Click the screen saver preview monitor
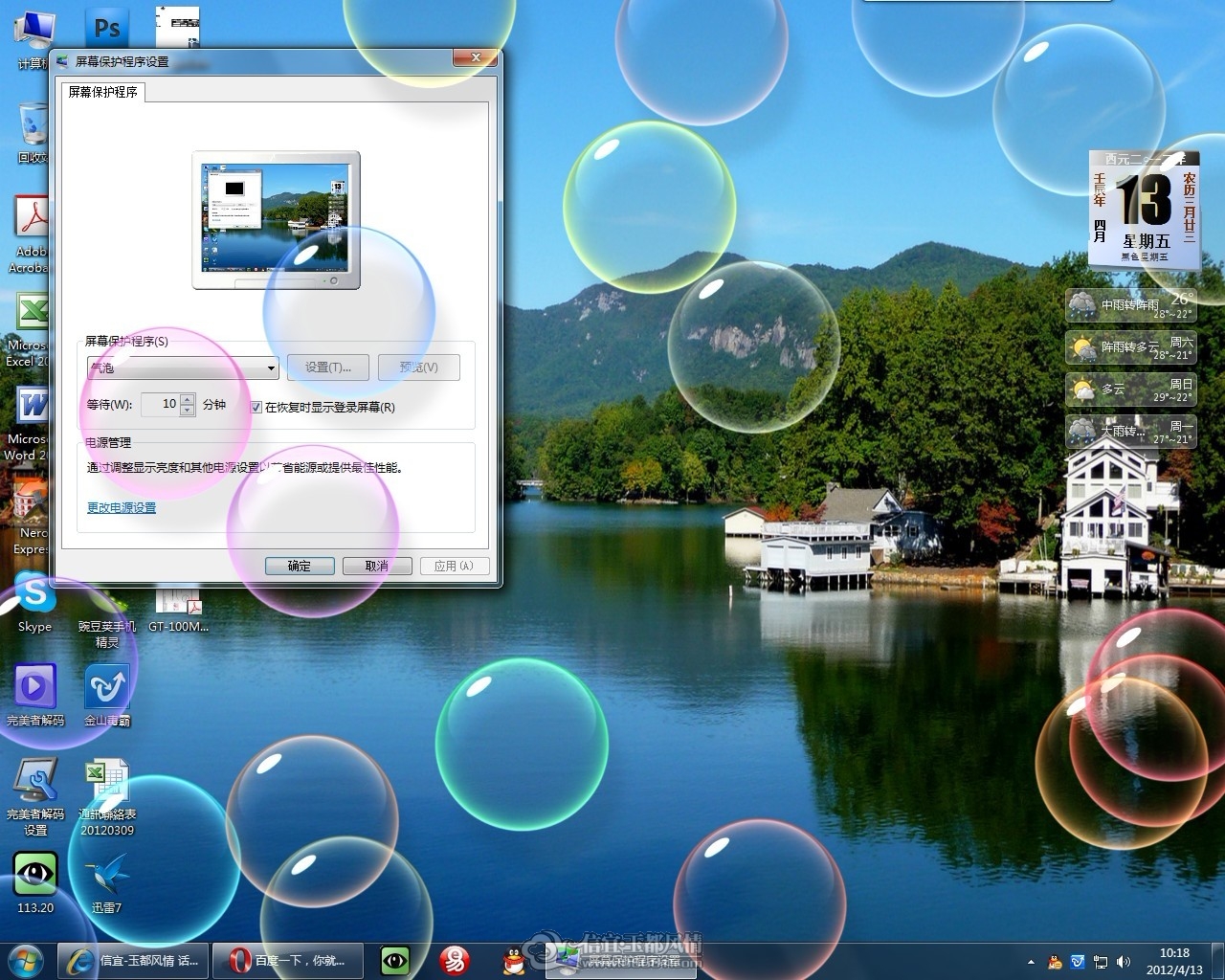Screen dimensions: 1225x980 pos(277,220)
